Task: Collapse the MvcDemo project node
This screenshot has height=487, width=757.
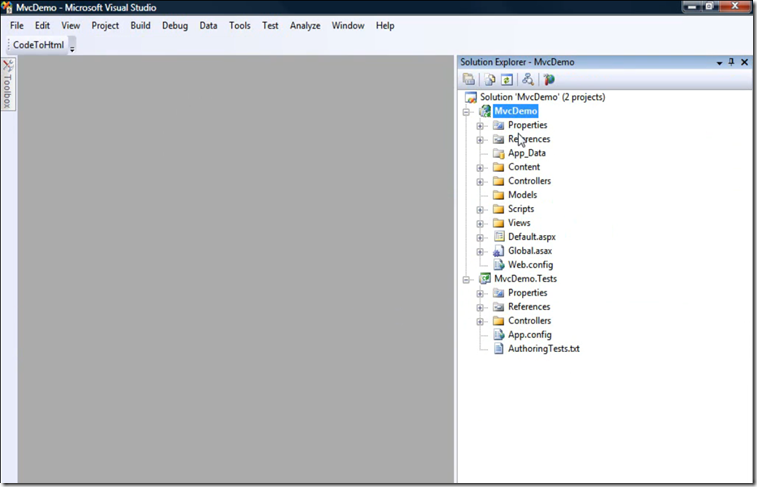Action: click(x=466, y=112)
